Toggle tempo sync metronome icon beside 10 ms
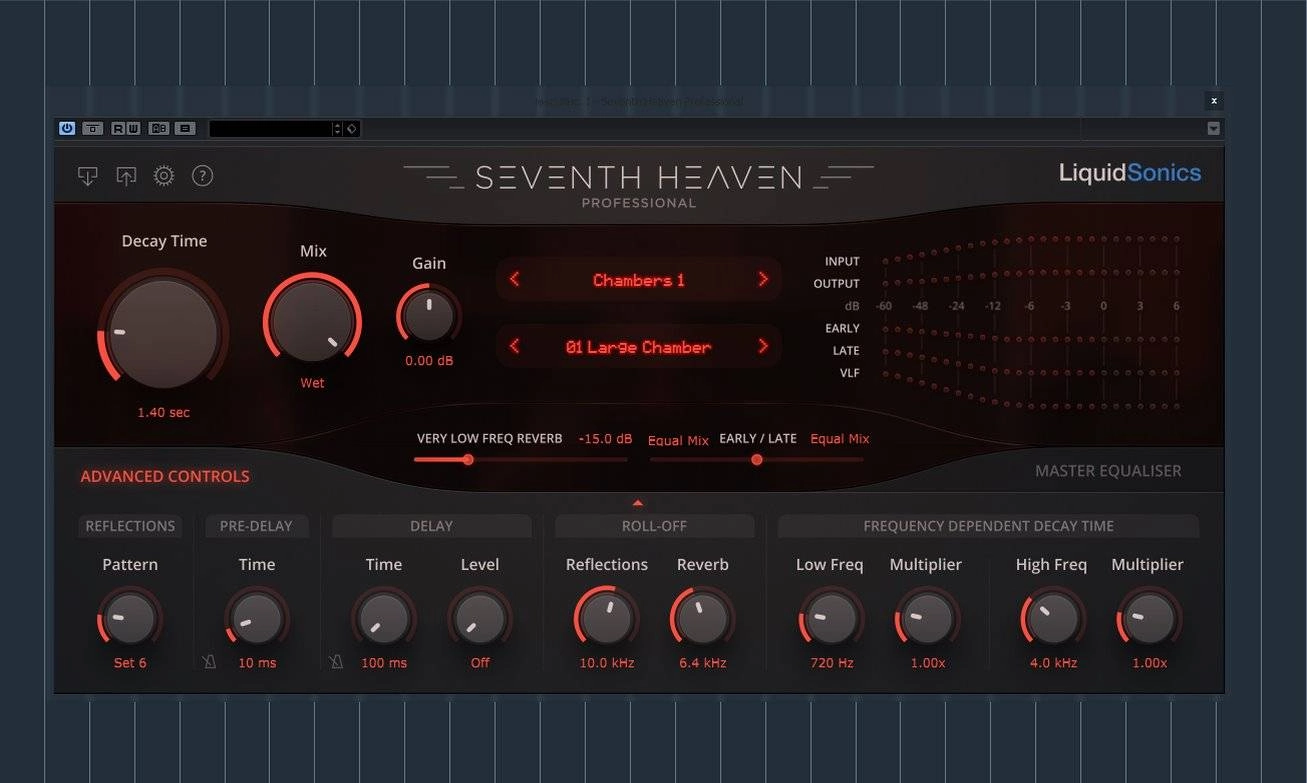The height and width of the screenshot is (783, 1307). pos(210,662)
